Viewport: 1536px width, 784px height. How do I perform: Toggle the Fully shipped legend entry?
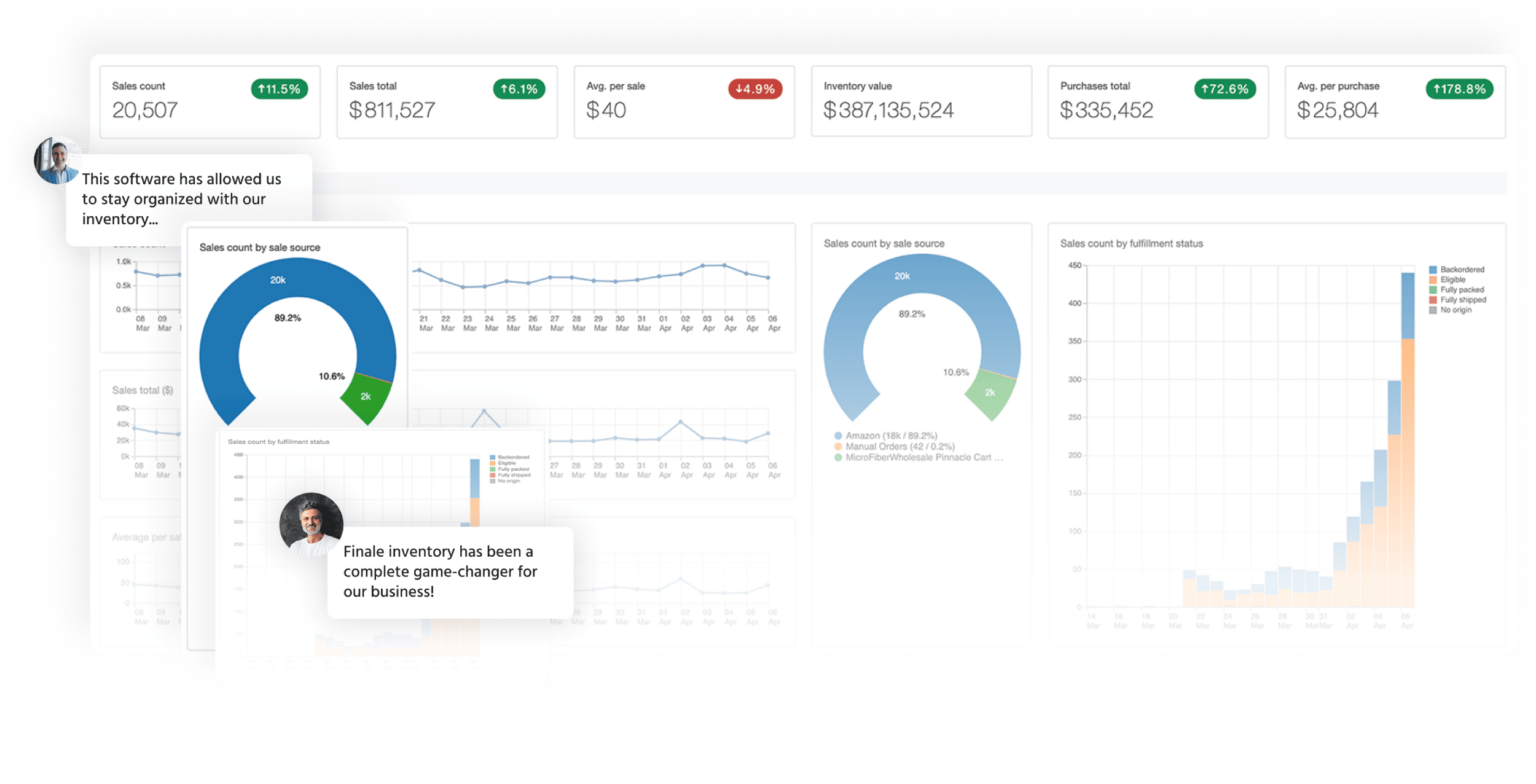click(x=1460, y=299)
